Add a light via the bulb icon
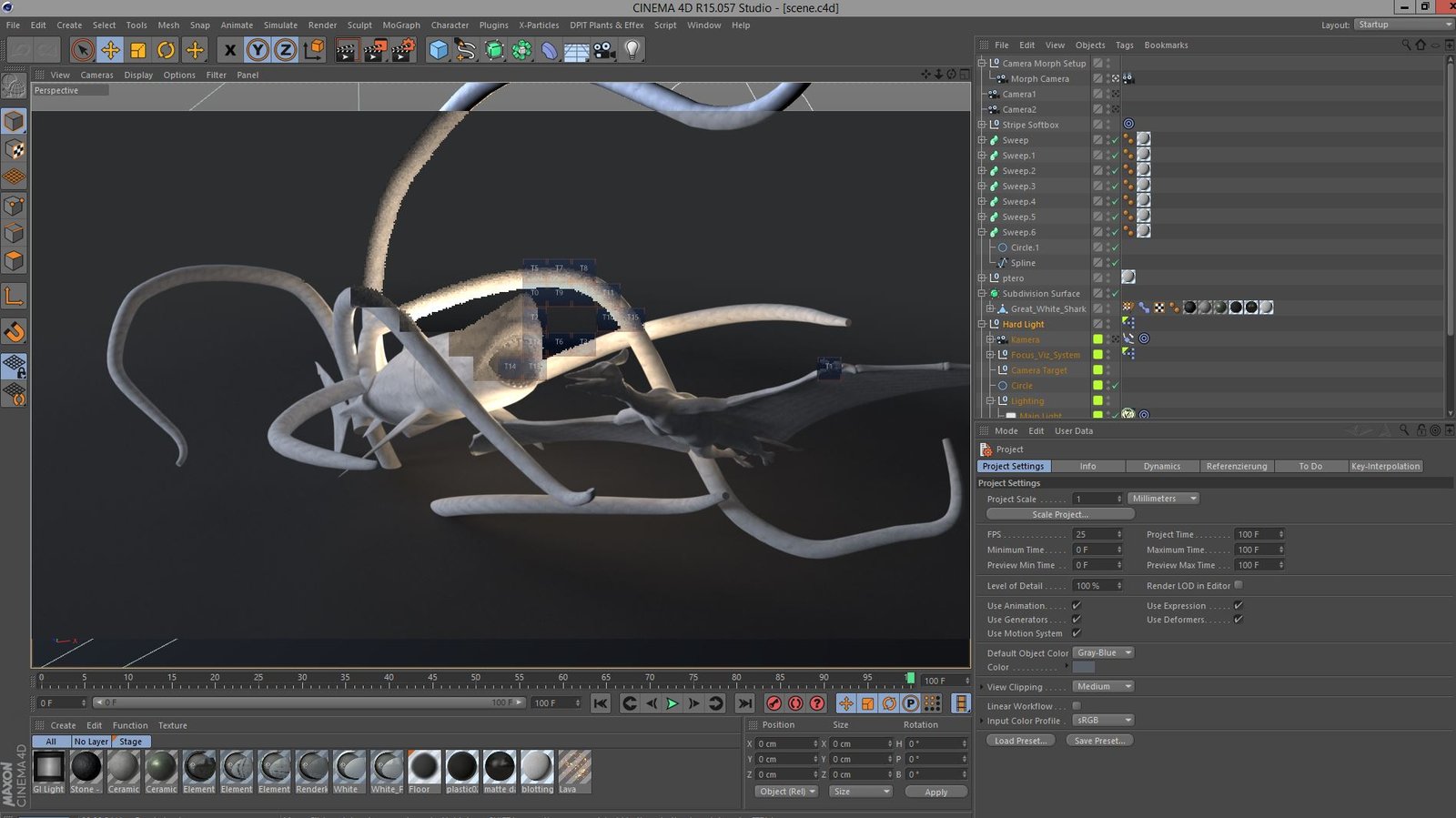 click(632, 50)
